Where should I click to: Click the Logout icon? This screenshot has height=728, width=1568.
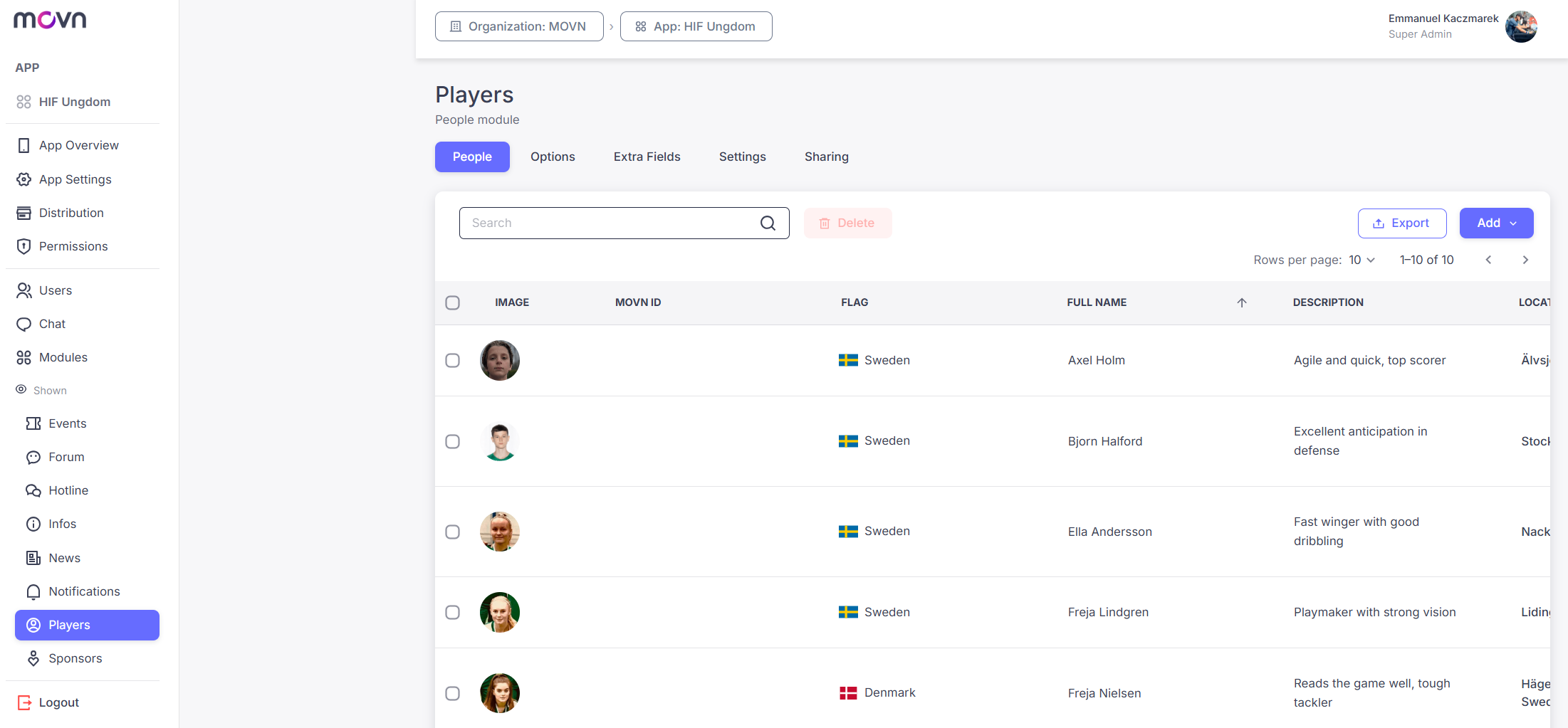(24, 702)
